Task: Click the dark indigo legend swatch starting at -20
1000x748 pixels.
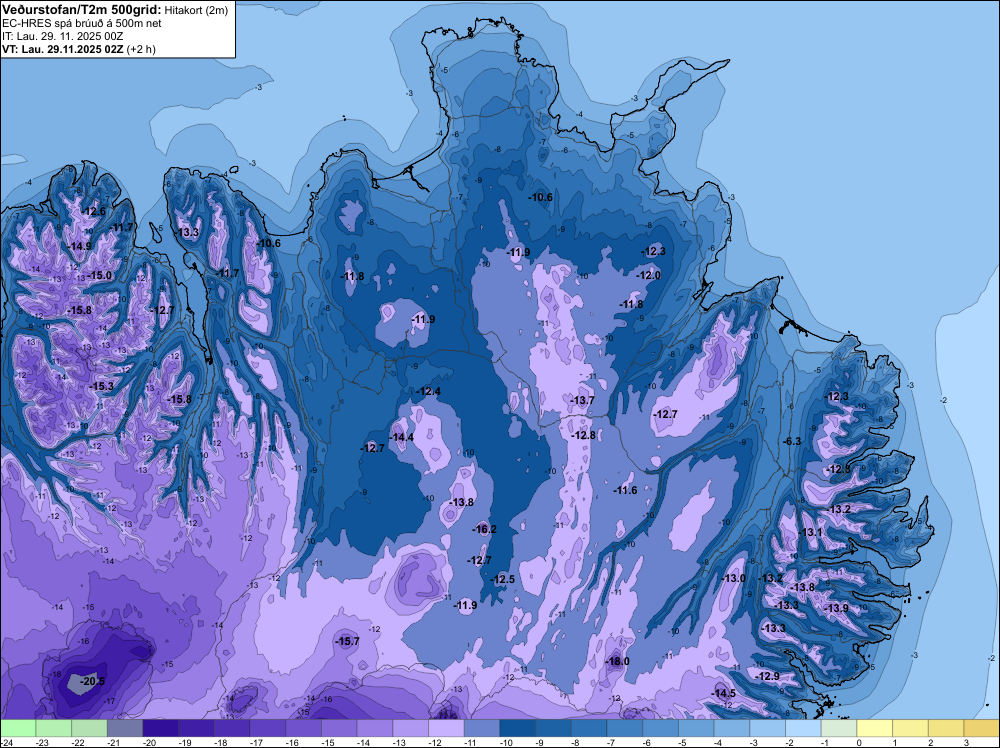Action: (161, 728)
